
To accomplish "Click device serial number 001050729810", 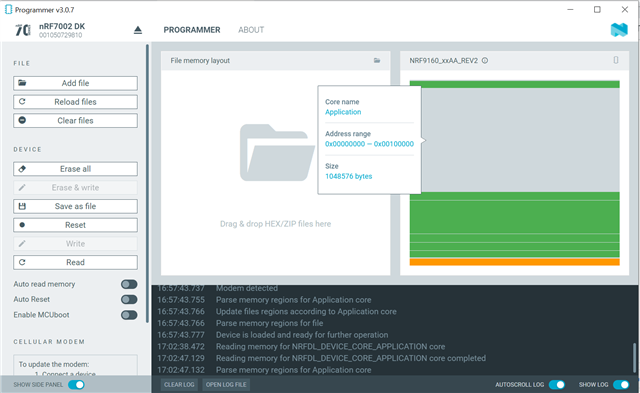I will click(60, 35).
